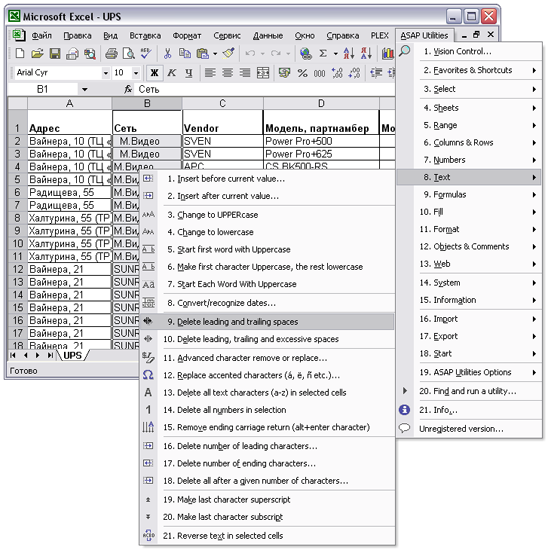Click the Open folder icon
548x550 pixels.
[x=37, y=54]
